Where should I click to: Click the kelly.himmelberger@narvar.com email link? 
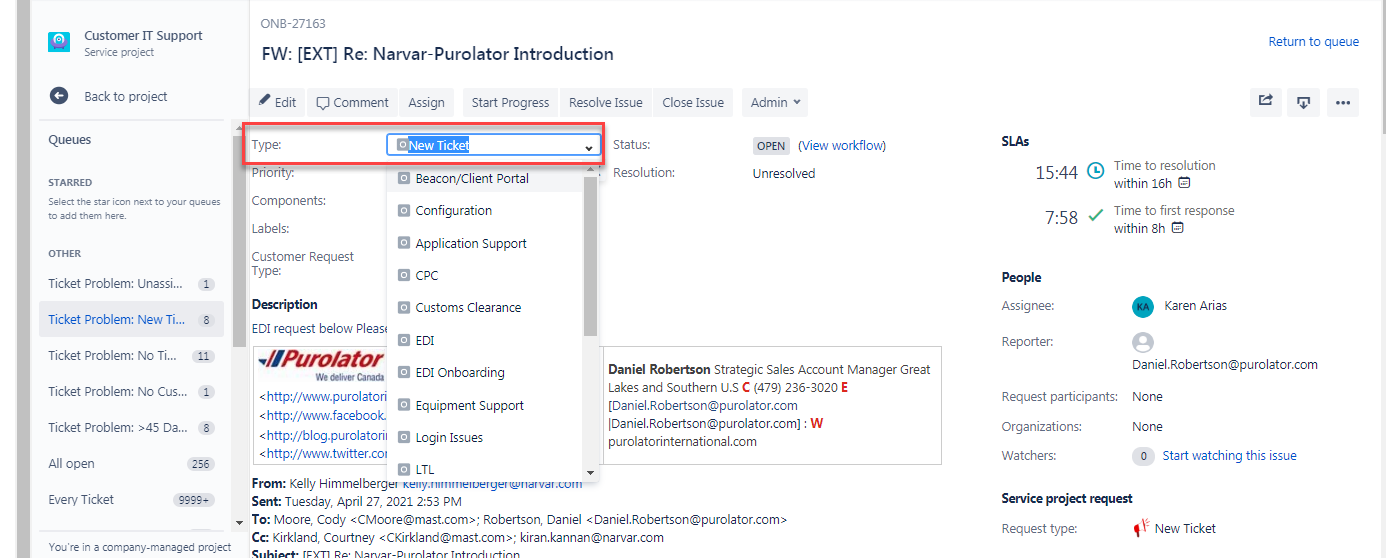click(x=492, y=483)
